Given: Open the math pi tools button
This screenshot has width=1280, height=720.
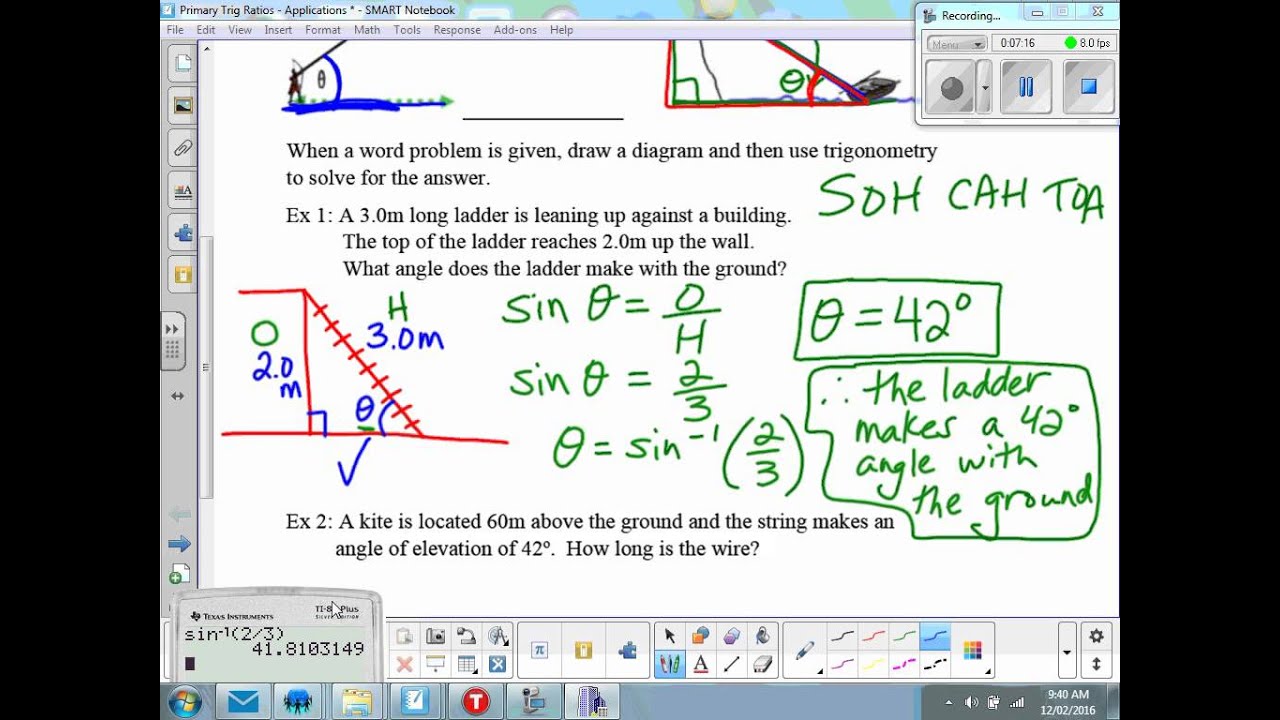Looking at the screenshot, I should pos(540,650).
